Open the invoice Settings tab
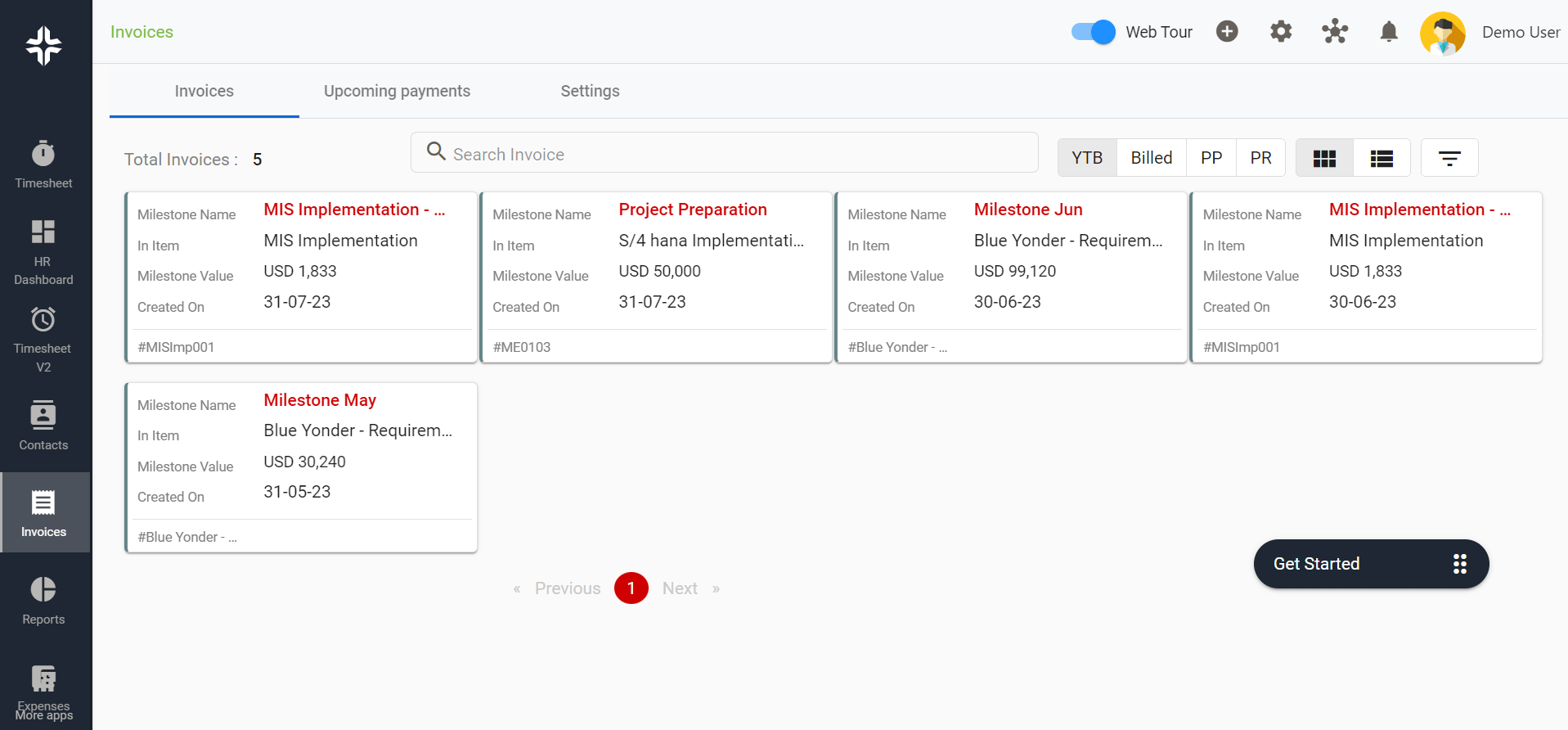The height and width of the screenshot is (730, 1568). (x=590, y=91)
